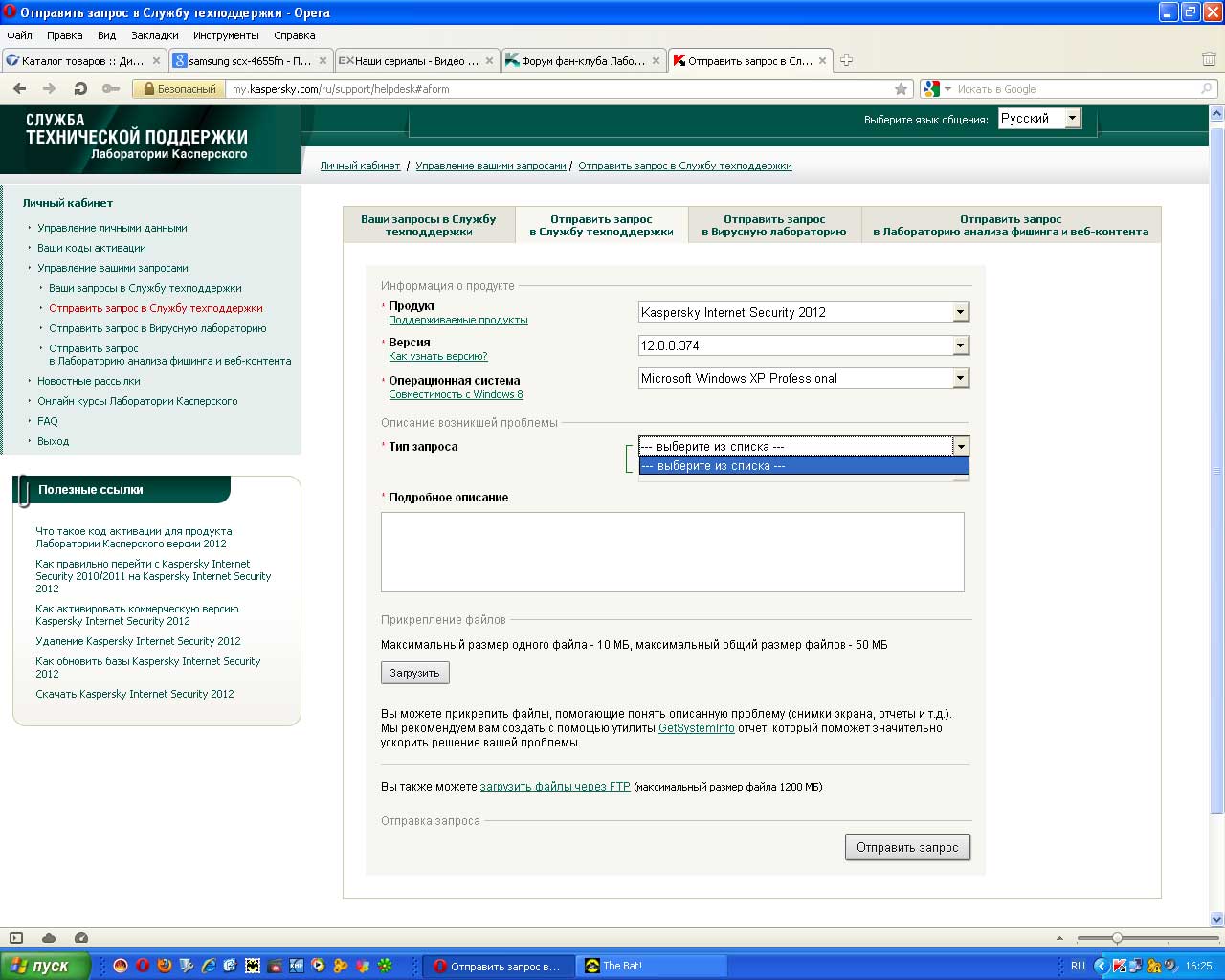Launch Opera from the quick launch bar
This screenshot has width=1225, height=980.
tap(142, 966)
